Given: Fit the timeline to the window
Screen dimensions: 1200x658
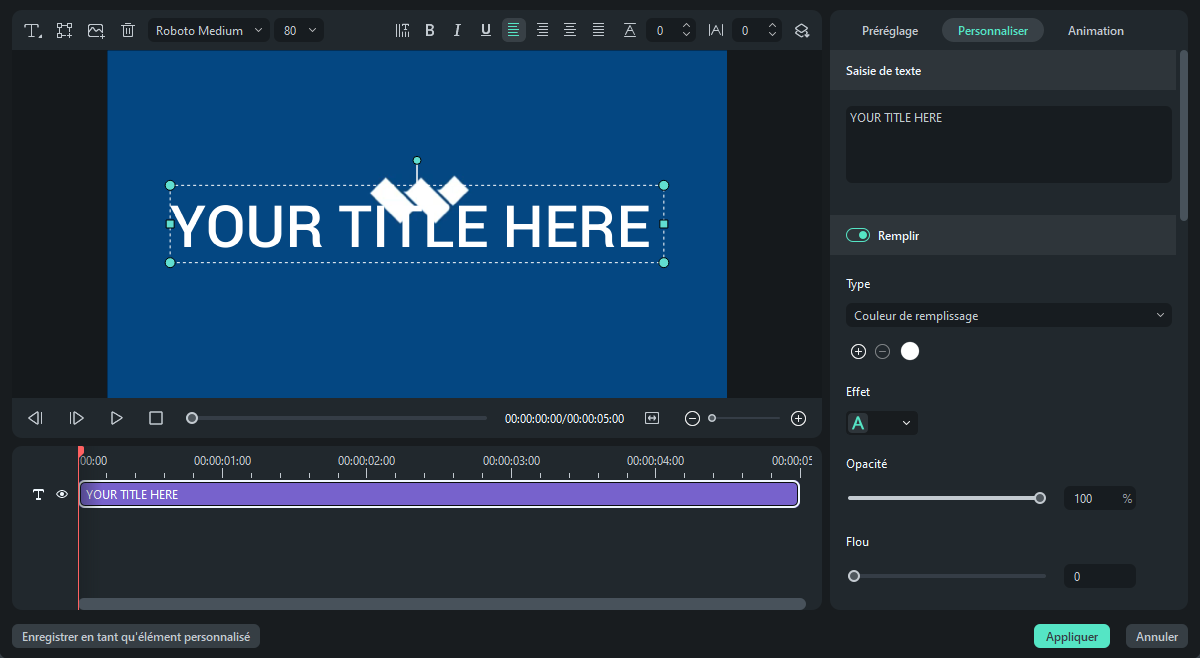Looking at the screenshot, I should tap(652, 418).
